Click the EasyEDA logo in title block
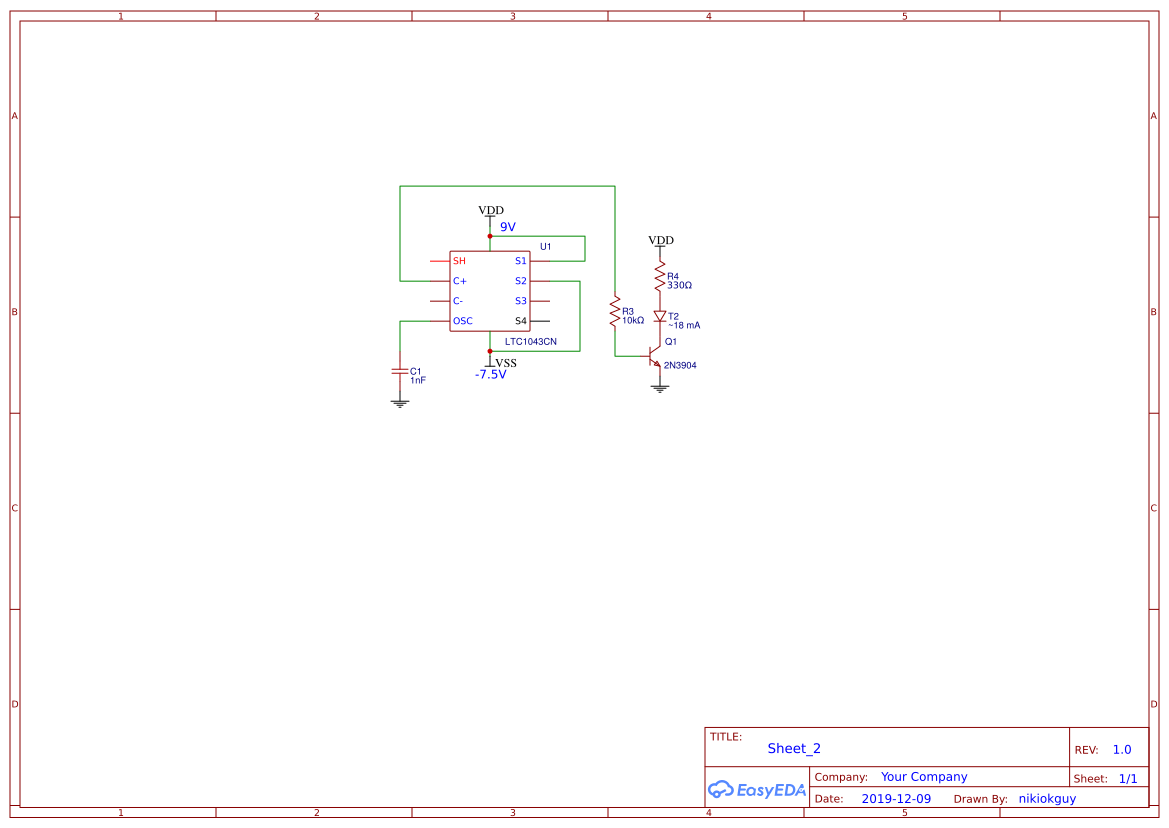 pyautogui.click(x=757, y=789)
